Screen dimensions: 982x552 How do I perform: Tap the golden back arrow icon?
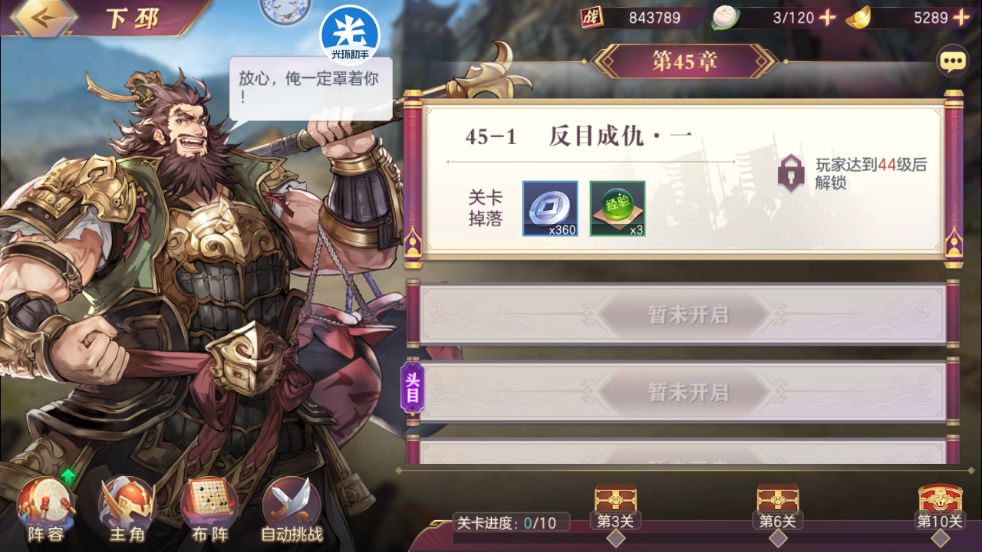point(44,18)
